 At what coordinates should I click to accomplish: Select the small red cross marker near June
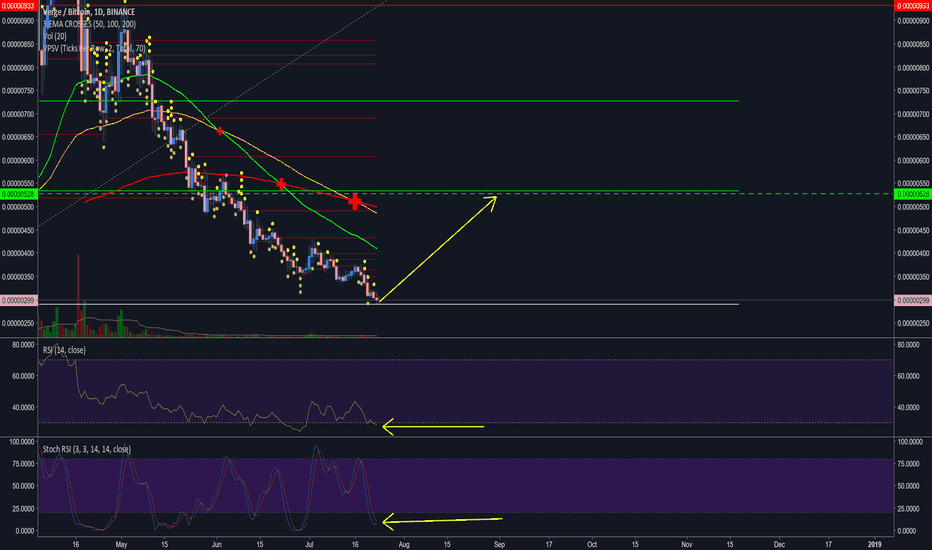pyautogui.click(x=219, y=131)
